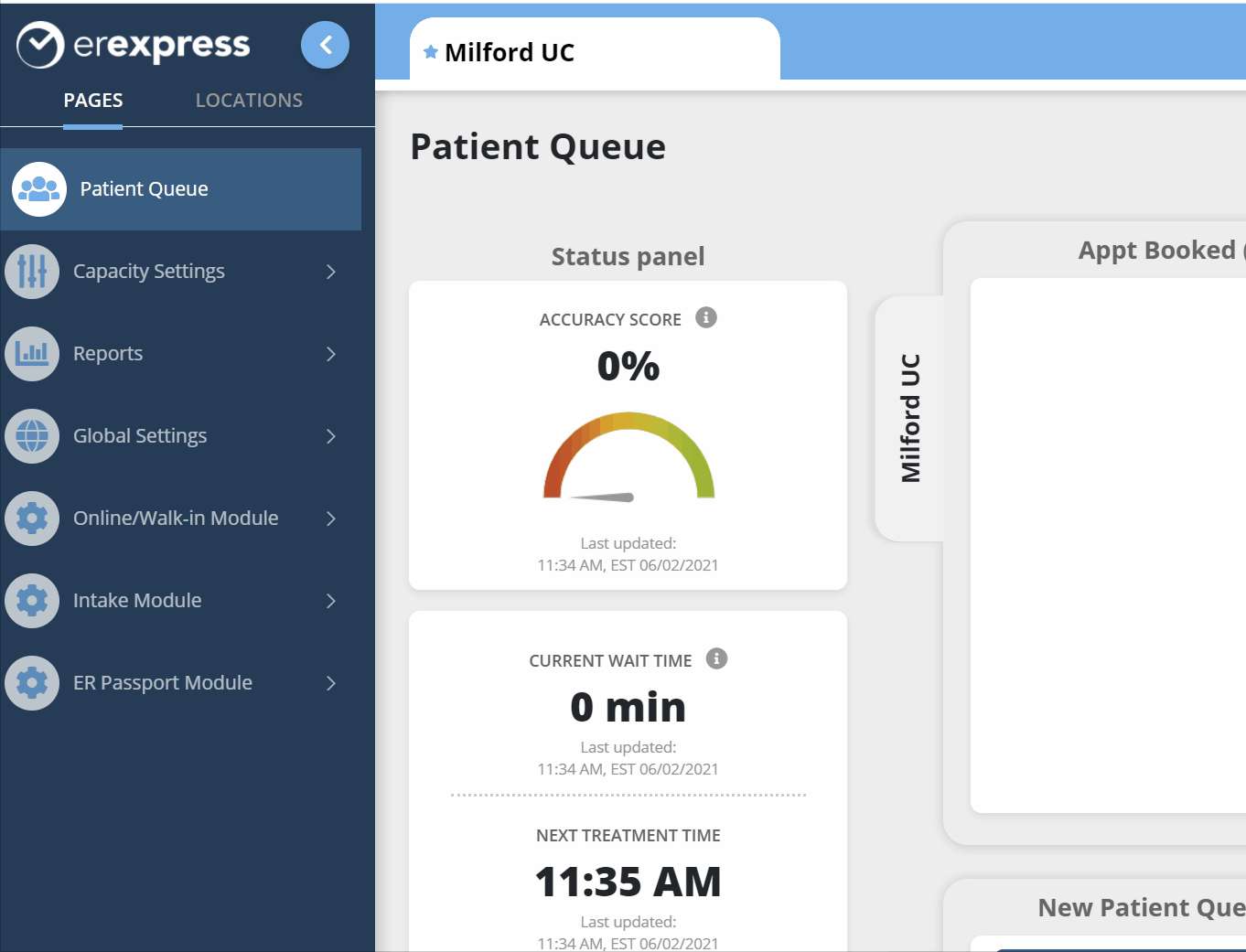Expand the Capacity Settings chevron
The image size is (1246, 952).
point(331,272)
